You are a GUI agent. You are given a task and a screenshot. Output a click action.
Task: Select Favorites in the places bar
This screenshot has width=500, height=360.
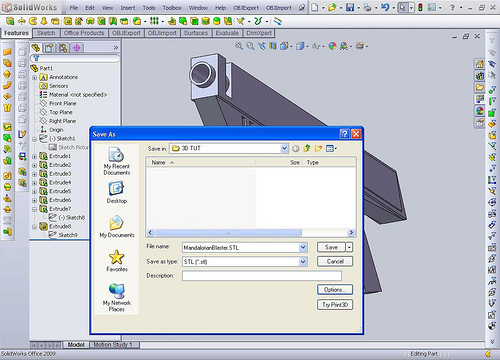click(117, 261)
